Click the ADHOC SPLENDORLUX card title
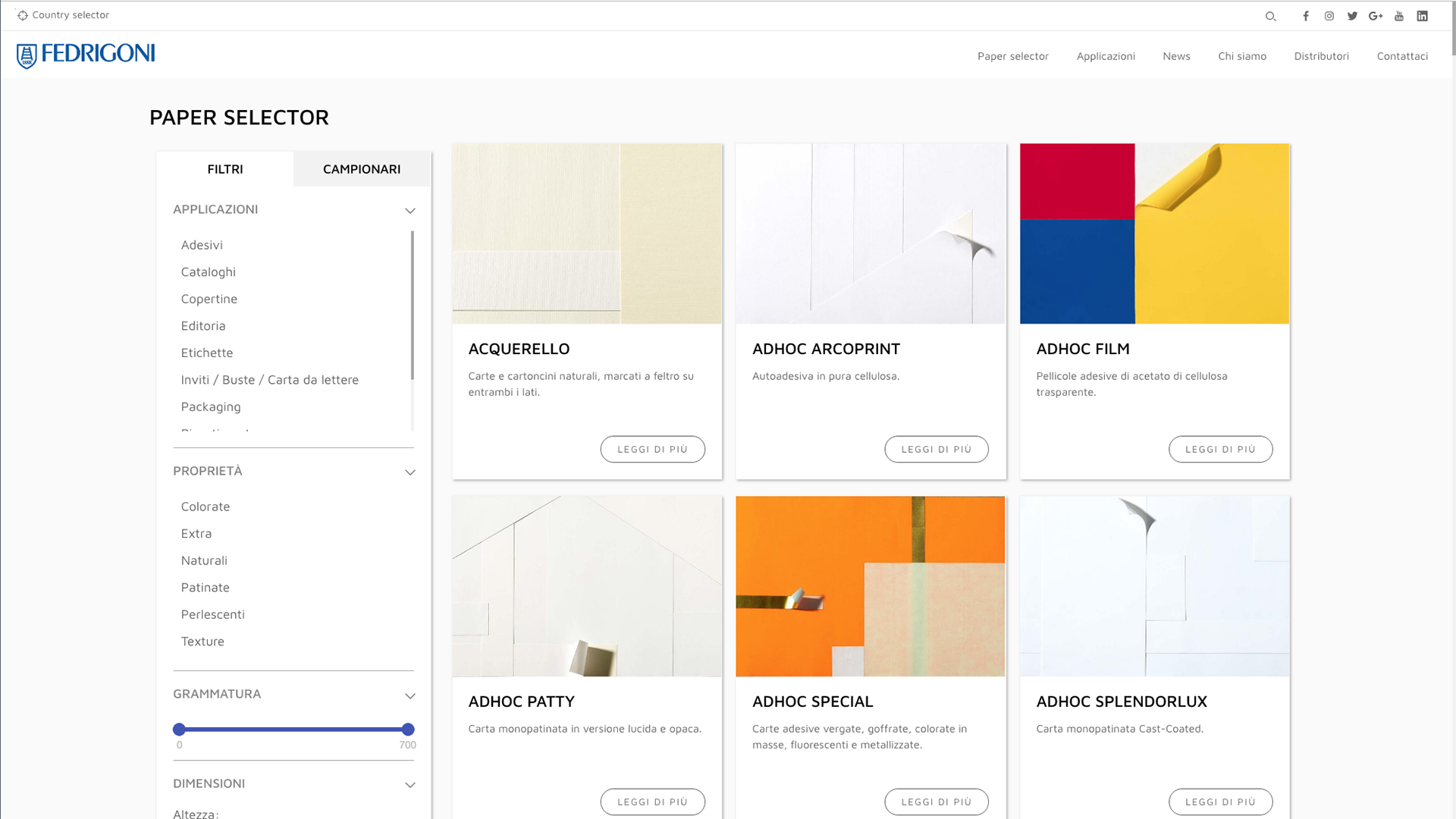The height and width of the screenshot is (819, 1456). pos(1122,701)
